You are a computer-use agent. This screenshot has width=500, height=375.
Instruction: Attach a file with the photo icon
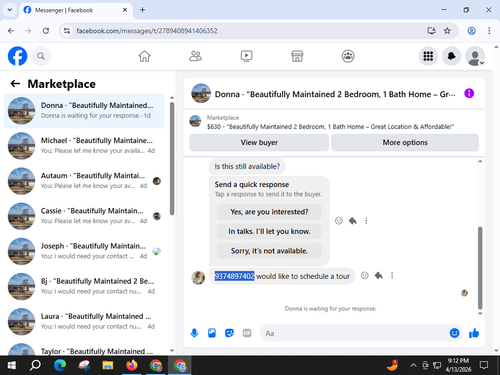(x=212, y=333)
